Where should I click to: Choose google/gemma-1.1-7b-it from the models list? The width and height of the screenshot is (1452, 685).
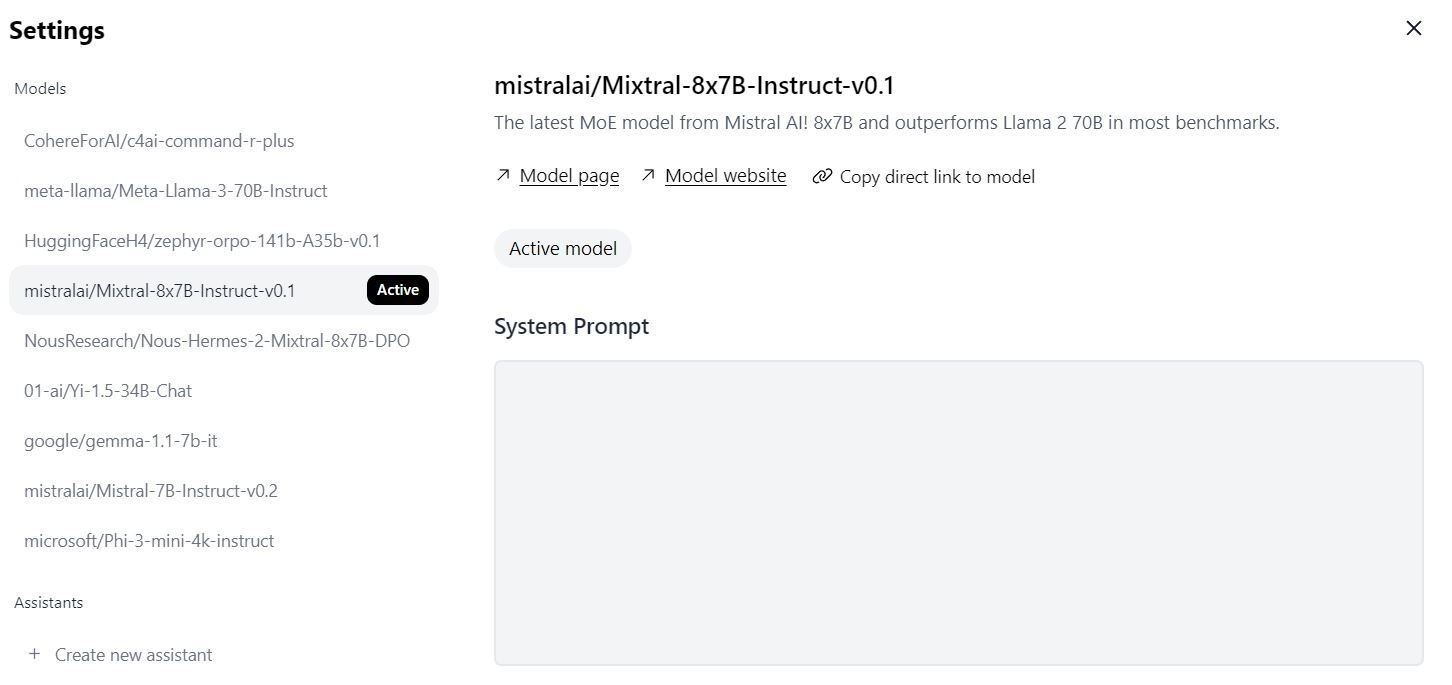[224, 441]
